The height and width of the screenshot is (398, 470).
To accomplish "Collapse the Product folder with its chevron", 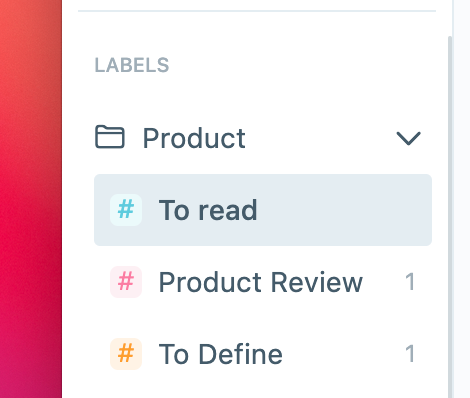I will (408, 138).
